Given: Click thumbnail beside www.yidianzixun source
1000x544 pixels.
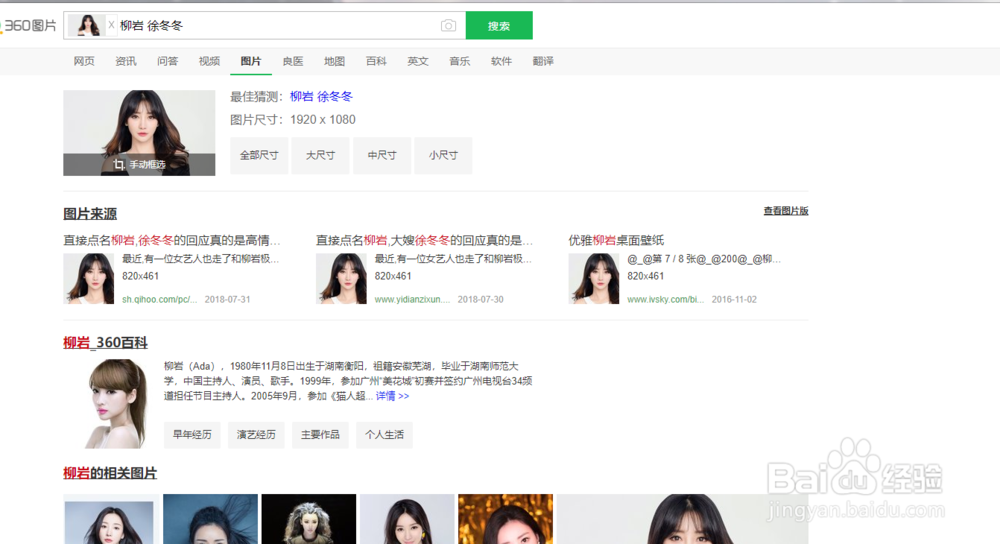Looking at the screenshot, I should pyautogui.click(x=341, y=278).
